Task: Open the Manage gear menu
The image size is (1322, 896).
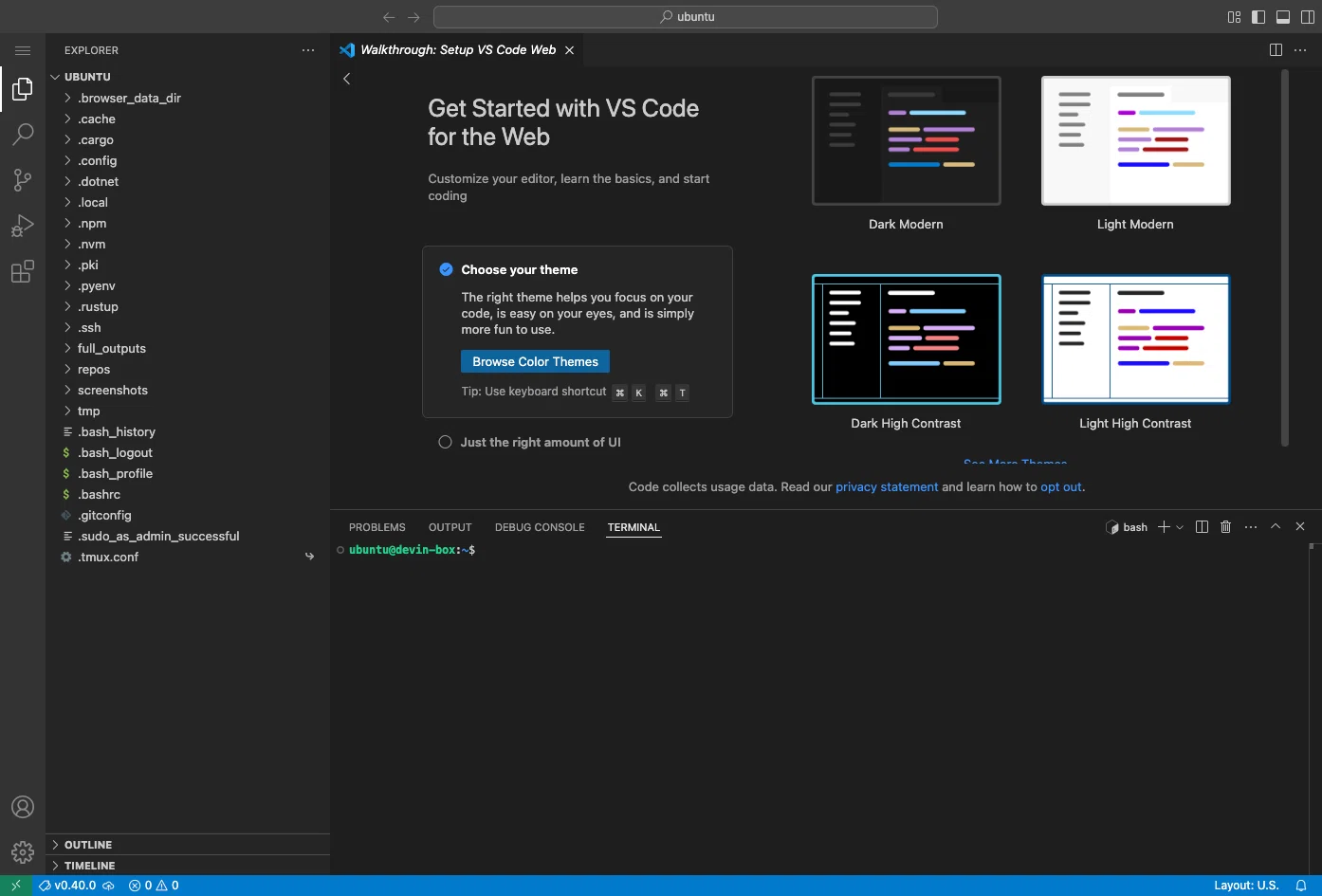Action: click(x=23, y=852)
